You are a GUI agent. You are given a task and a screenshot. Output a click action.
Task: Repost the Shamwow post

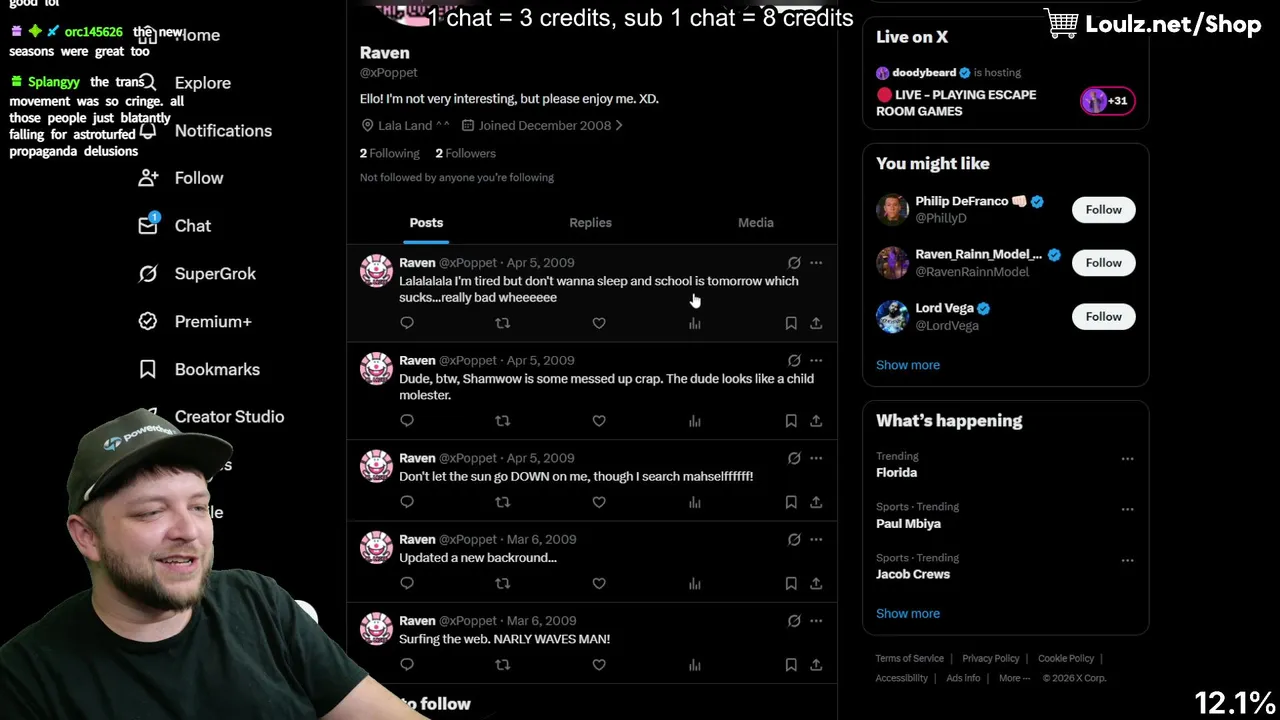(x=502, y=421)
